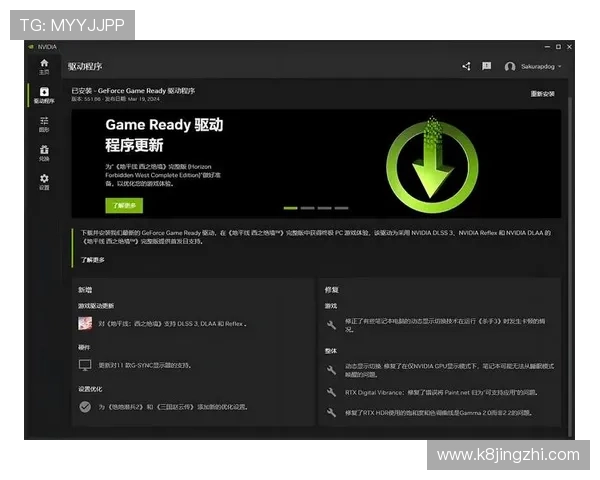Select the Drivers sidebar tab
Image resolution: width=600 pixels, height=480 pixels.
tap(44, 95)
